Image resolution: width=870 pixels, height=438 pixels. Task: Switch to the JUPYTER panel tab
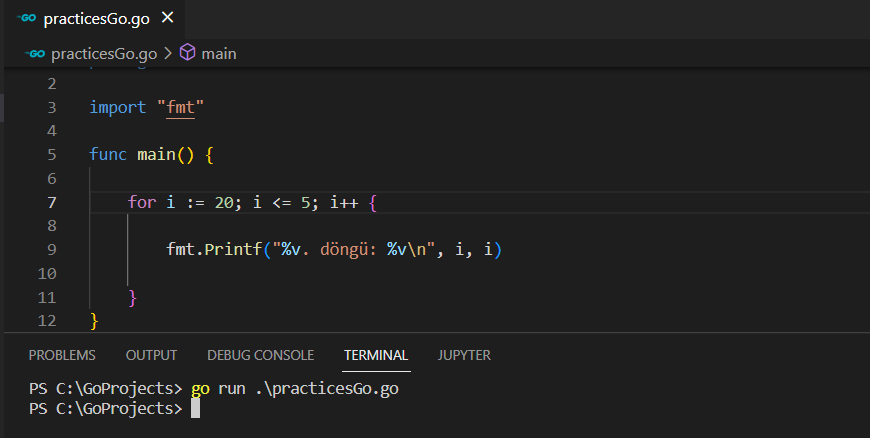coord(464,355)
